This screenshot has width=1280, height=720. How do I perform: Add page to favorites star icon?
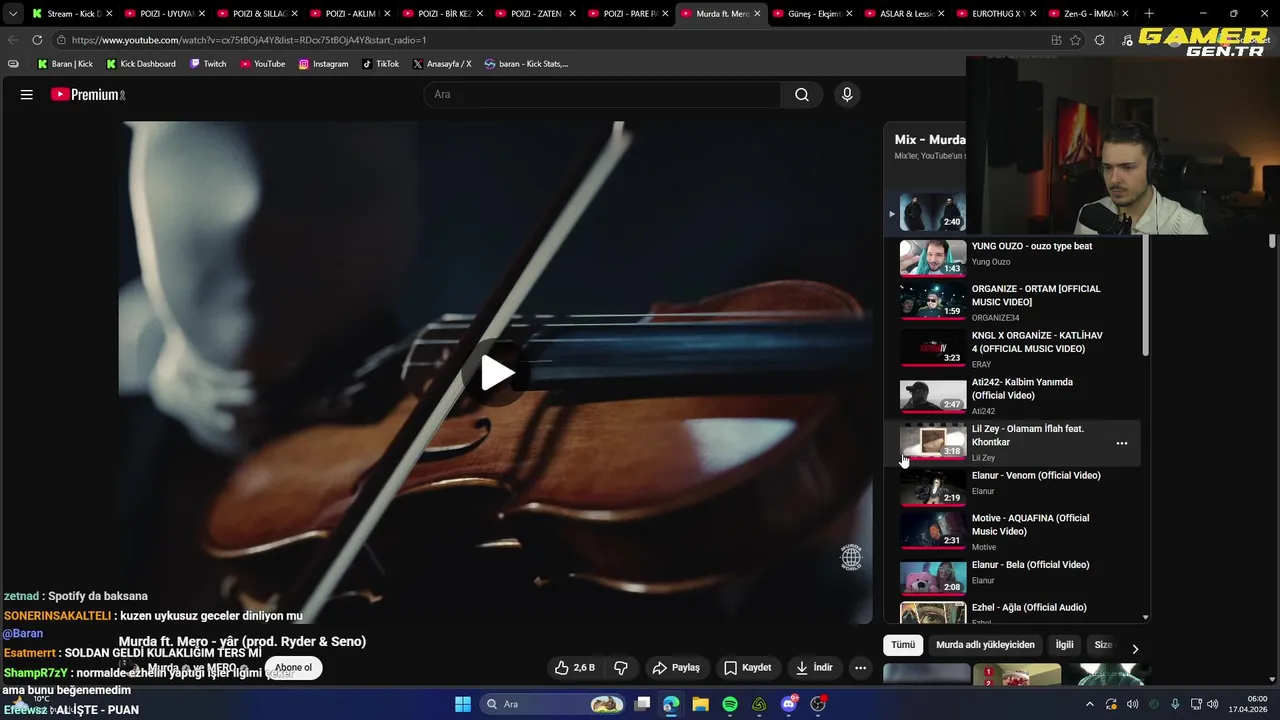[x=1076, y=40]
